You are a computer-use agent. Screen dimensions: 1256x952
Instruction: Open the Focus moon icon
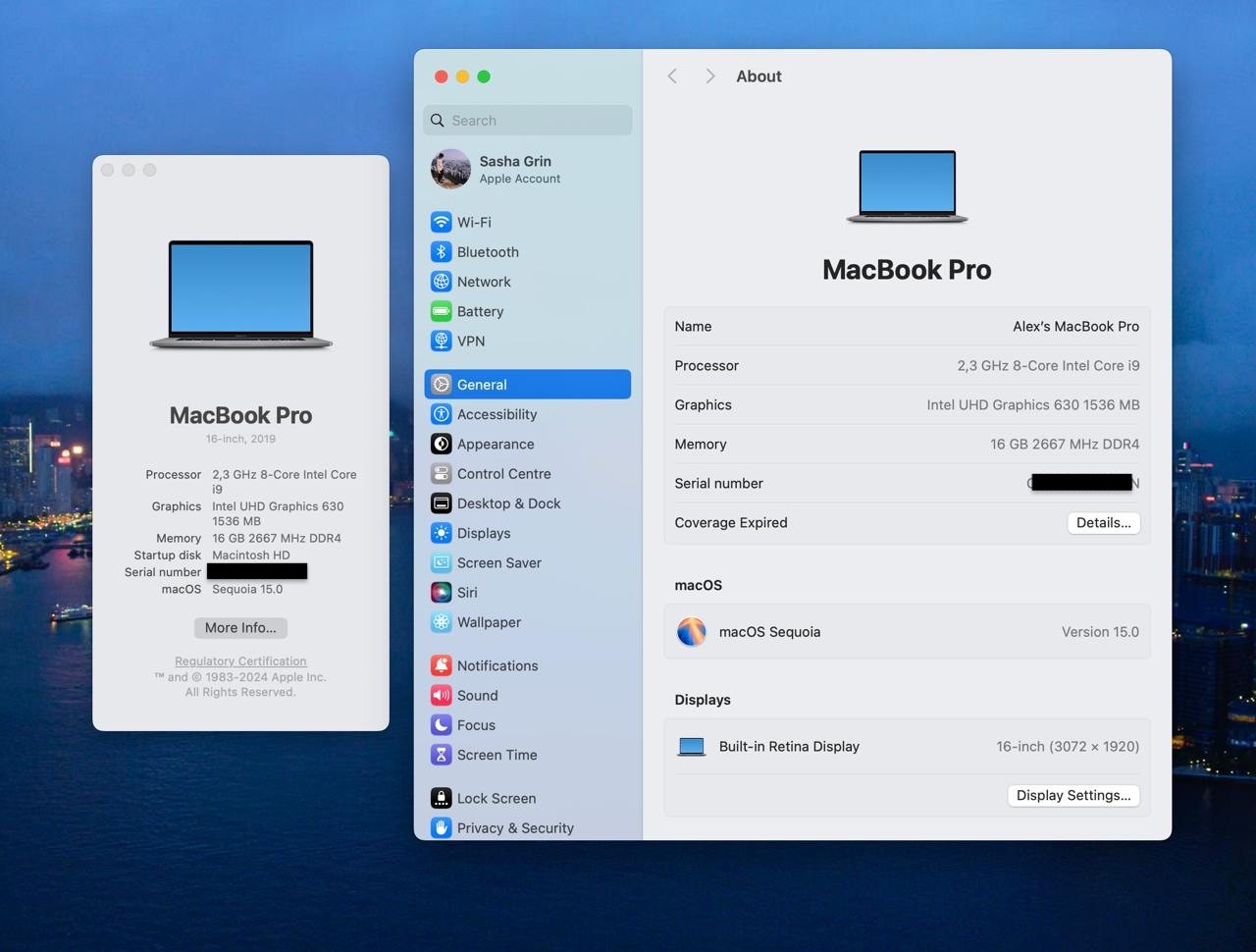[x=442, y=725]
